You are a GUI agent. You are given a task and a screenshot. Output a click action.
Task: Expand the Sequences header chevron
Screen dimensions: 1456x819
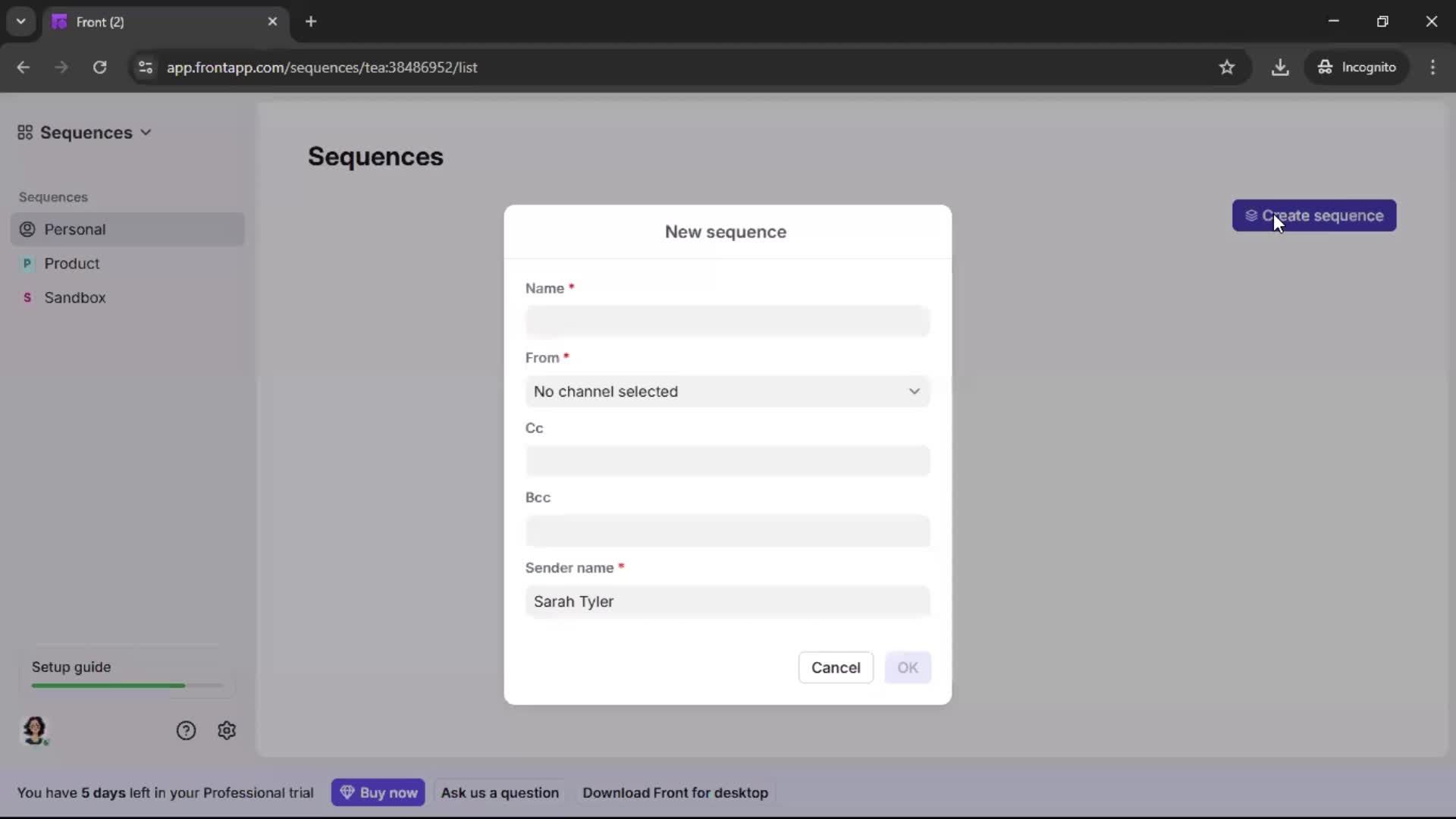tap(146, 132)
